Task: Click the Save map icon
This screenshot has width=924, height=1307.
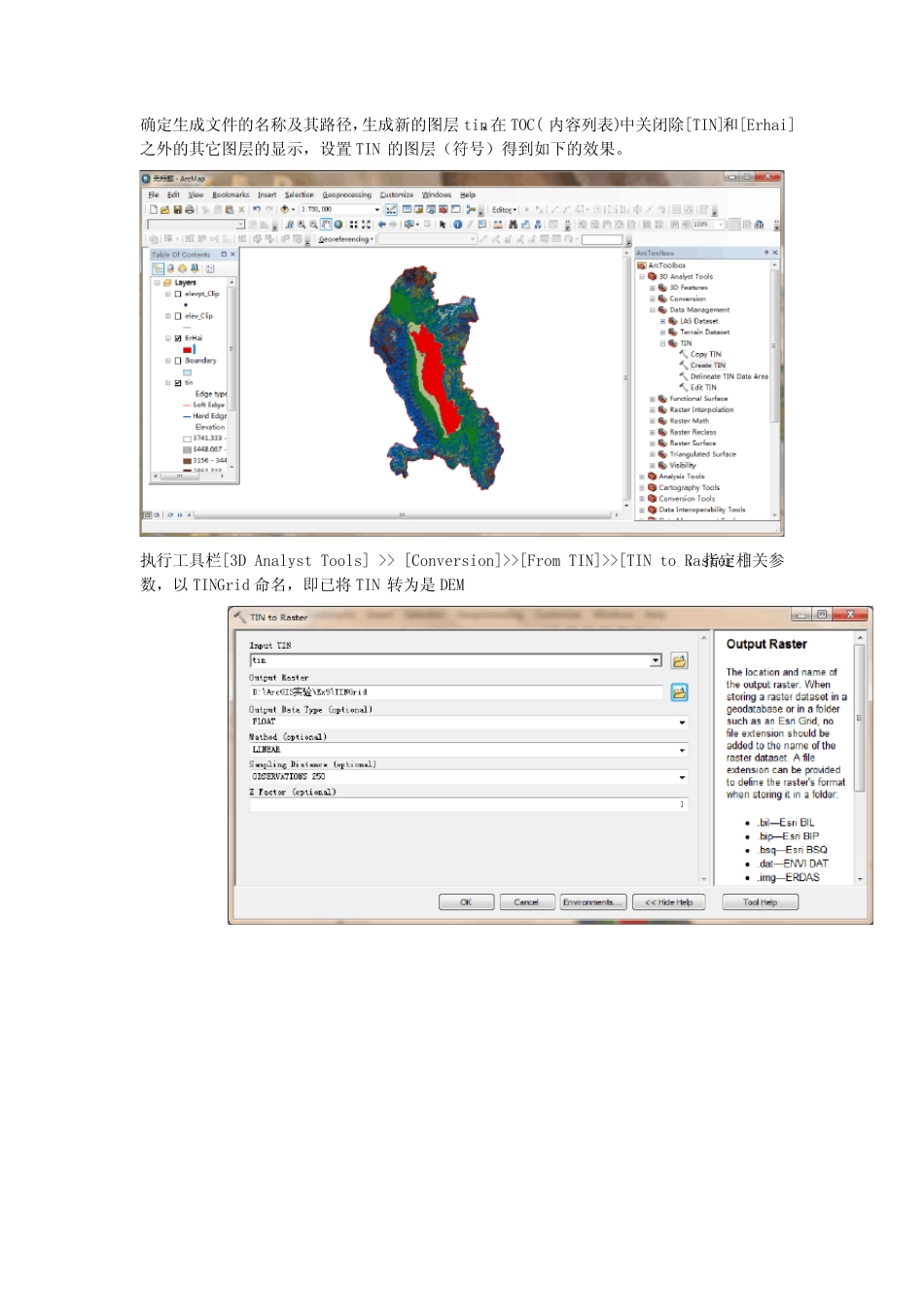Action: (x=177, y=210)
